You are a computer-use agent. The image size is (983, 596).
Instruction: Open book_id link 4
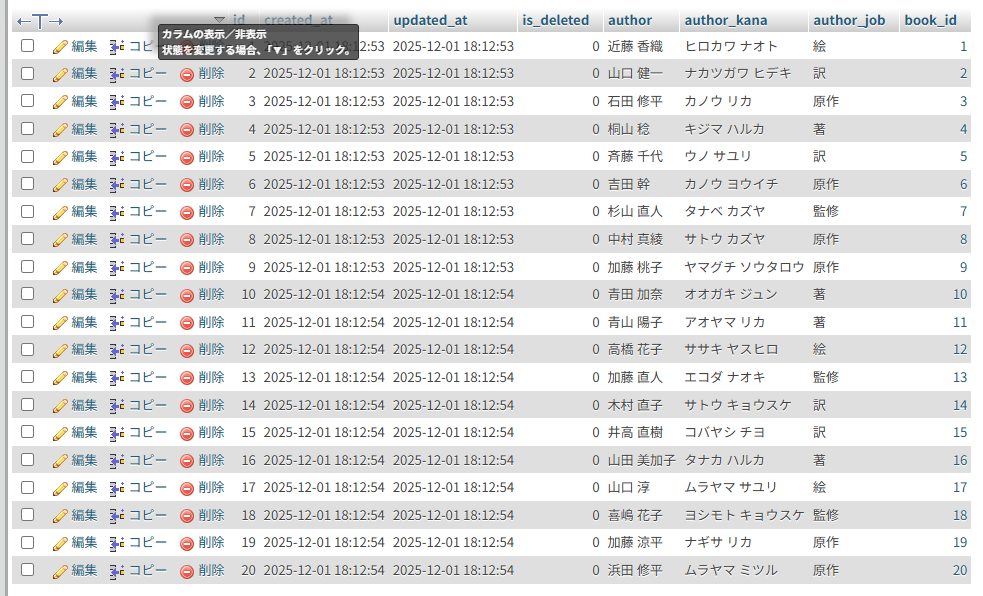[963, 129]
